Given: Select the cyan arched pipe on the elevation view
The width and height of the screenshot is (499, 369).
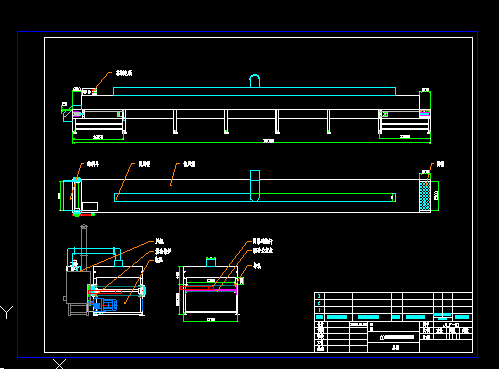Looking at the screenshot, I should coord(255,81).
